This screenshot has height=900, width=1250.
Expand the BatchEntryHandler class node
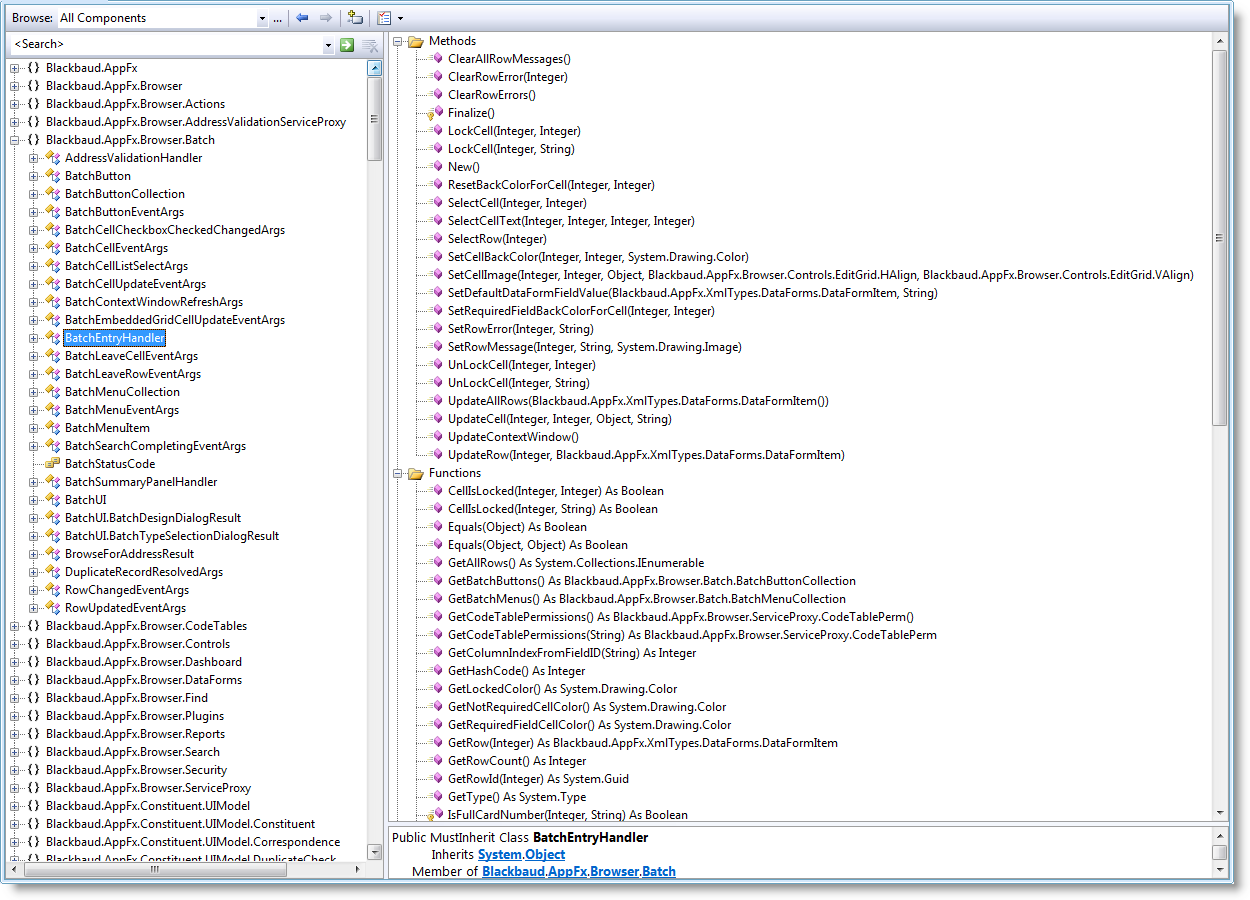(34, 338)
